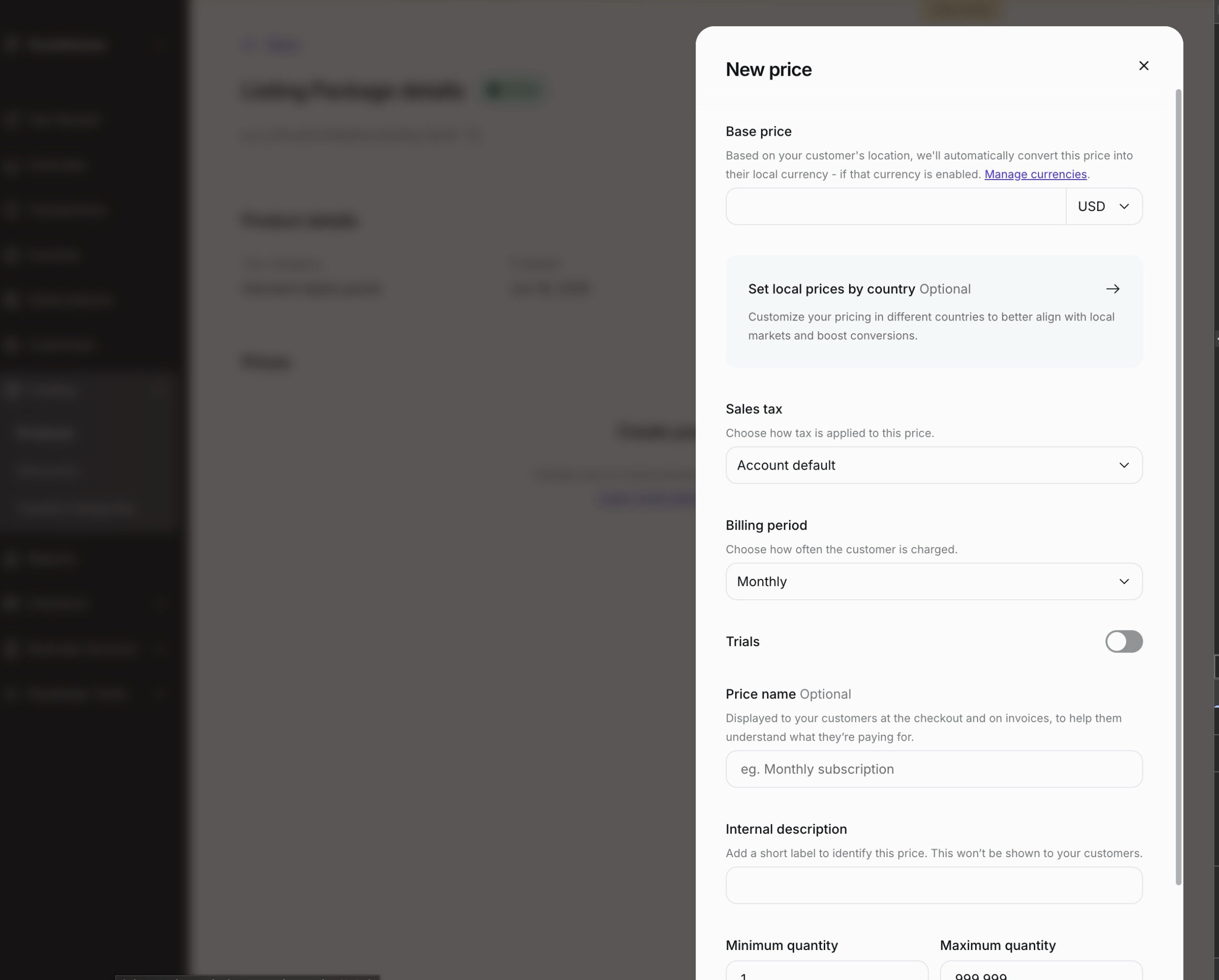Click the chevron in the Account default field
This screenshot has width=1219, height=980.
[x=1124, y=465]
